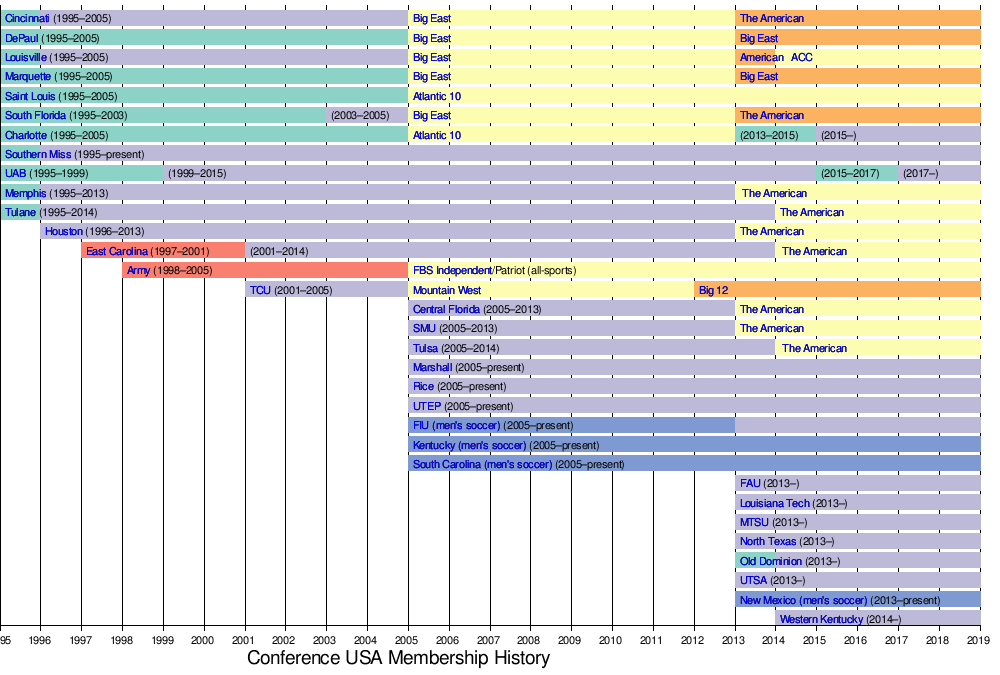Open the Old Dominion link

(771, 561)
